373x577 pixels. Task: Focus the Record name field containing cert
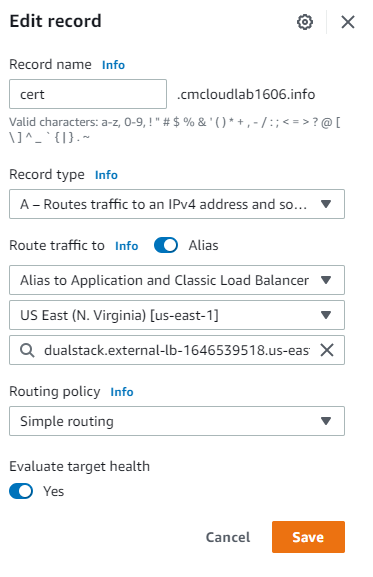click(88, 94)
